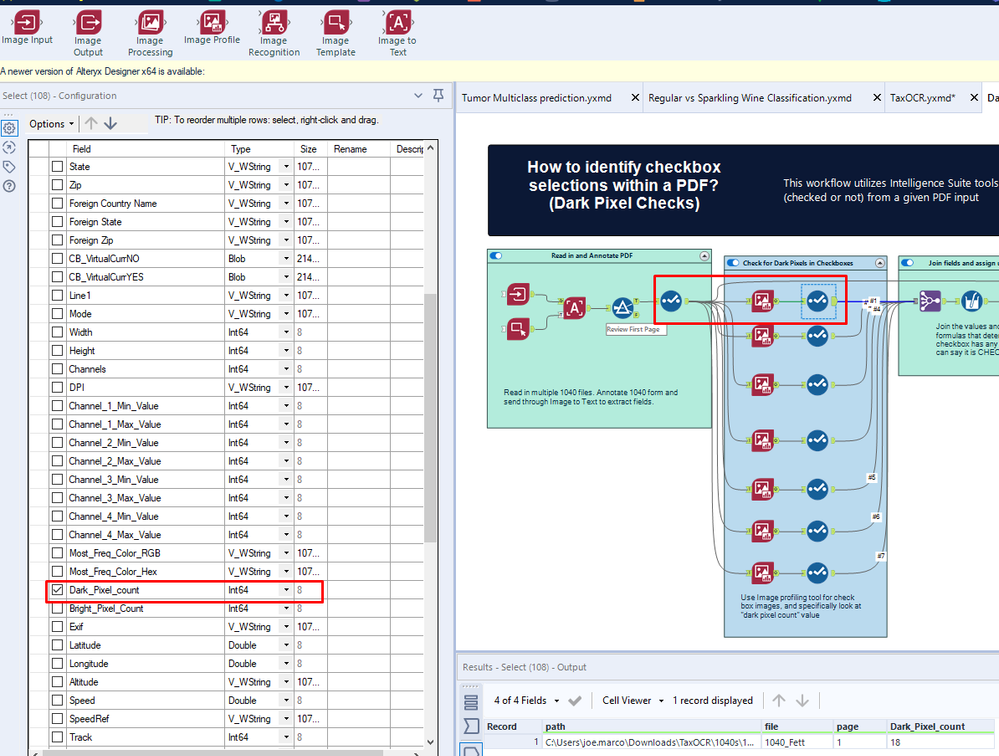999x756 pixels.
Task: Click the path results column header
Action: pos(653,726)
